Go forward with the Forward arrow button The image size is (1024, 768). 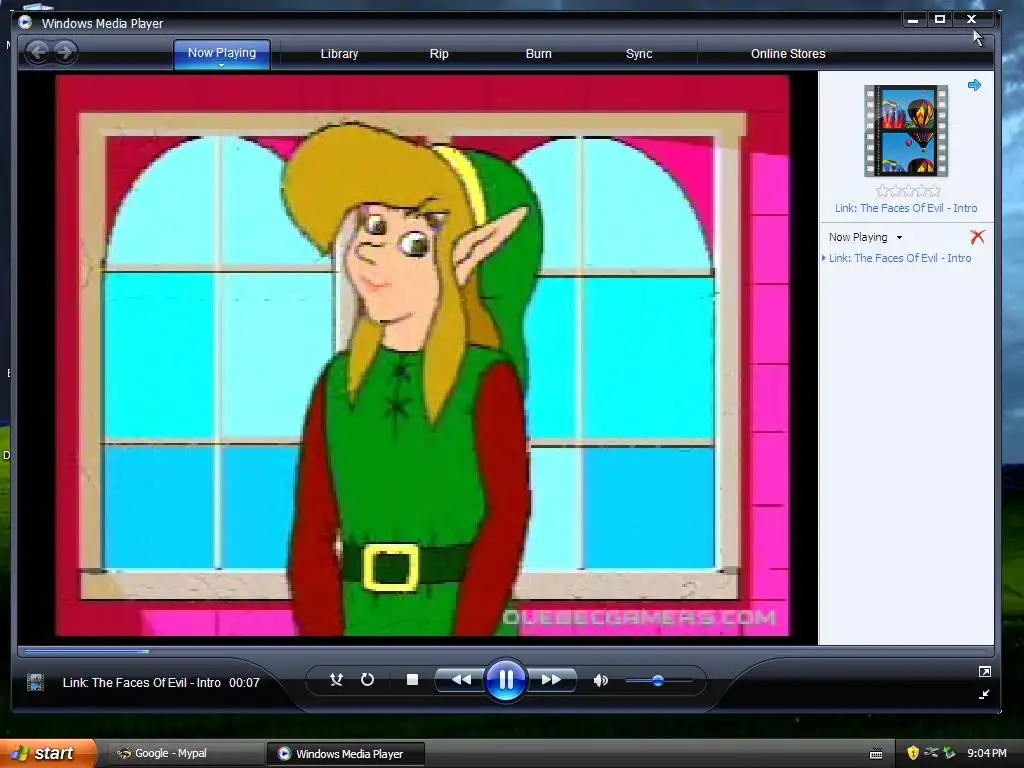pos(65,52)
